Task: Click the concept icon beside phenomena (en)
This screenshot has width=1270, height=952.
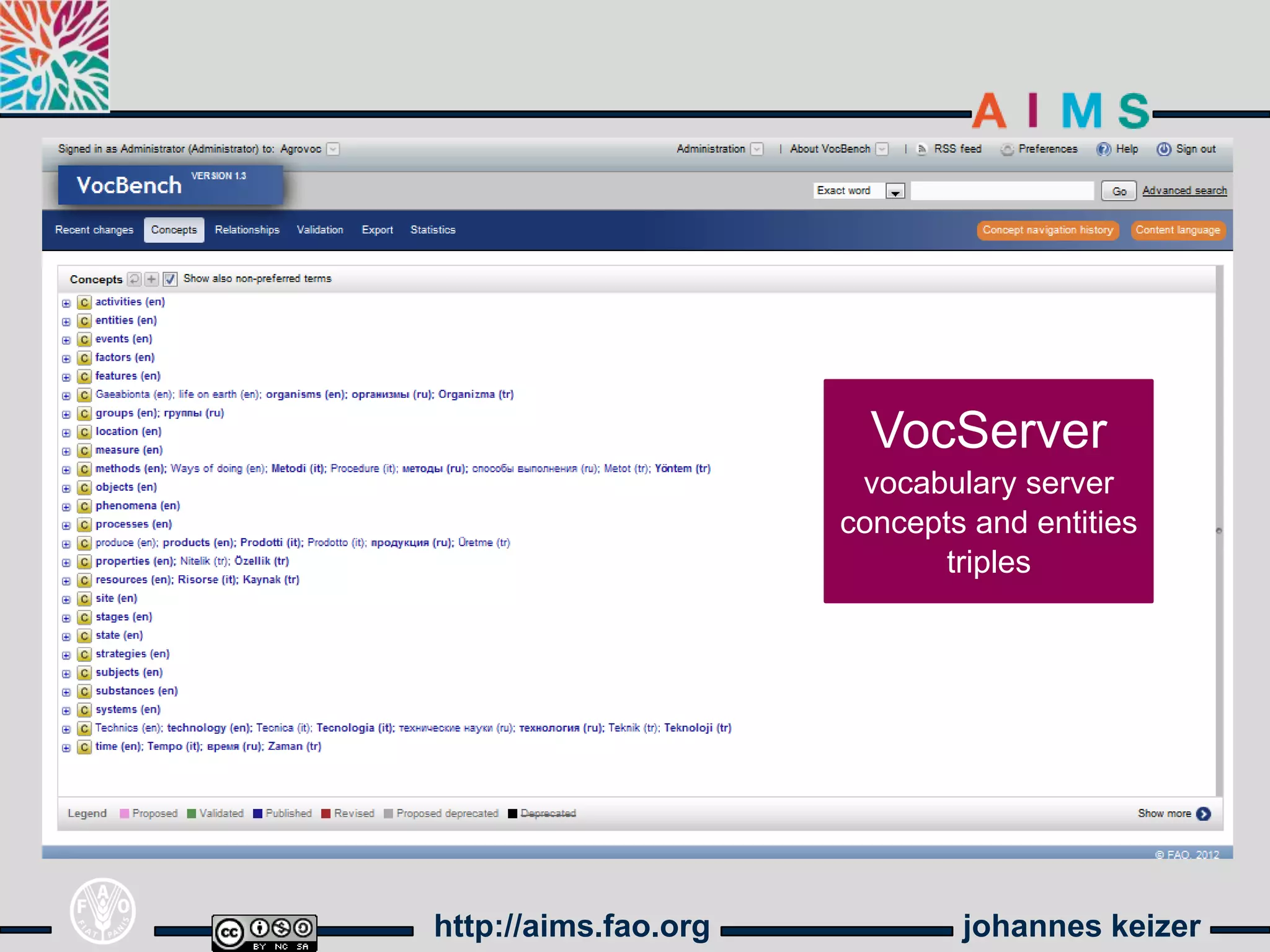Action: 84,506
